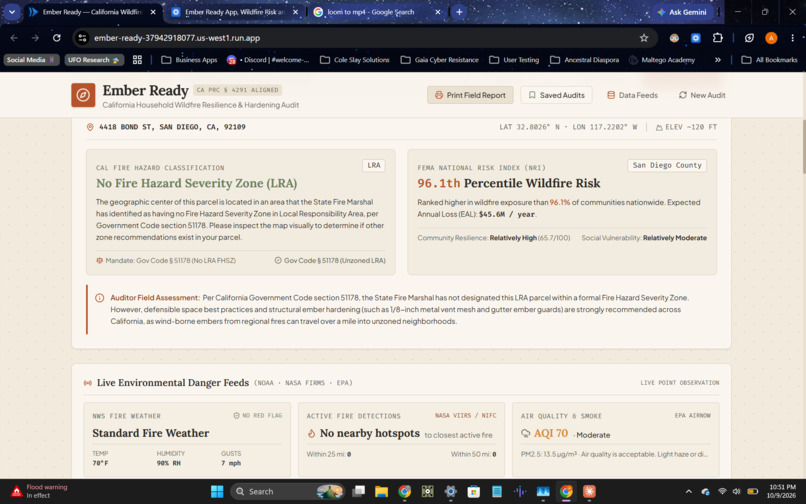Viewport: 806px width, 504px height.
Task: Switch to the Ember Ready — California Wildfire tab
Action: [93, 12]
